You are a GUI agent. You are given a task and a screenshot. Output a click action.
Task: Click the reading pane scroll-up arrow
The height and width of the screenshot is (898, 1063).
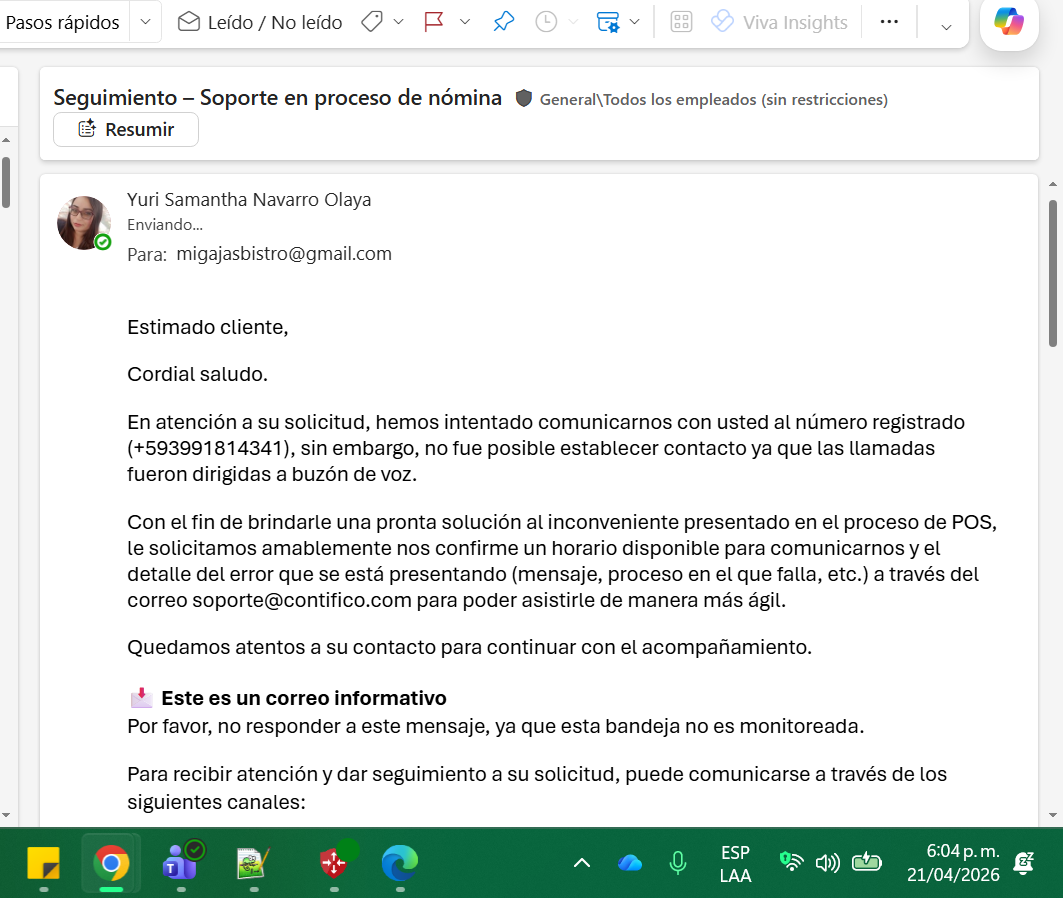(x=1053, y=184)
